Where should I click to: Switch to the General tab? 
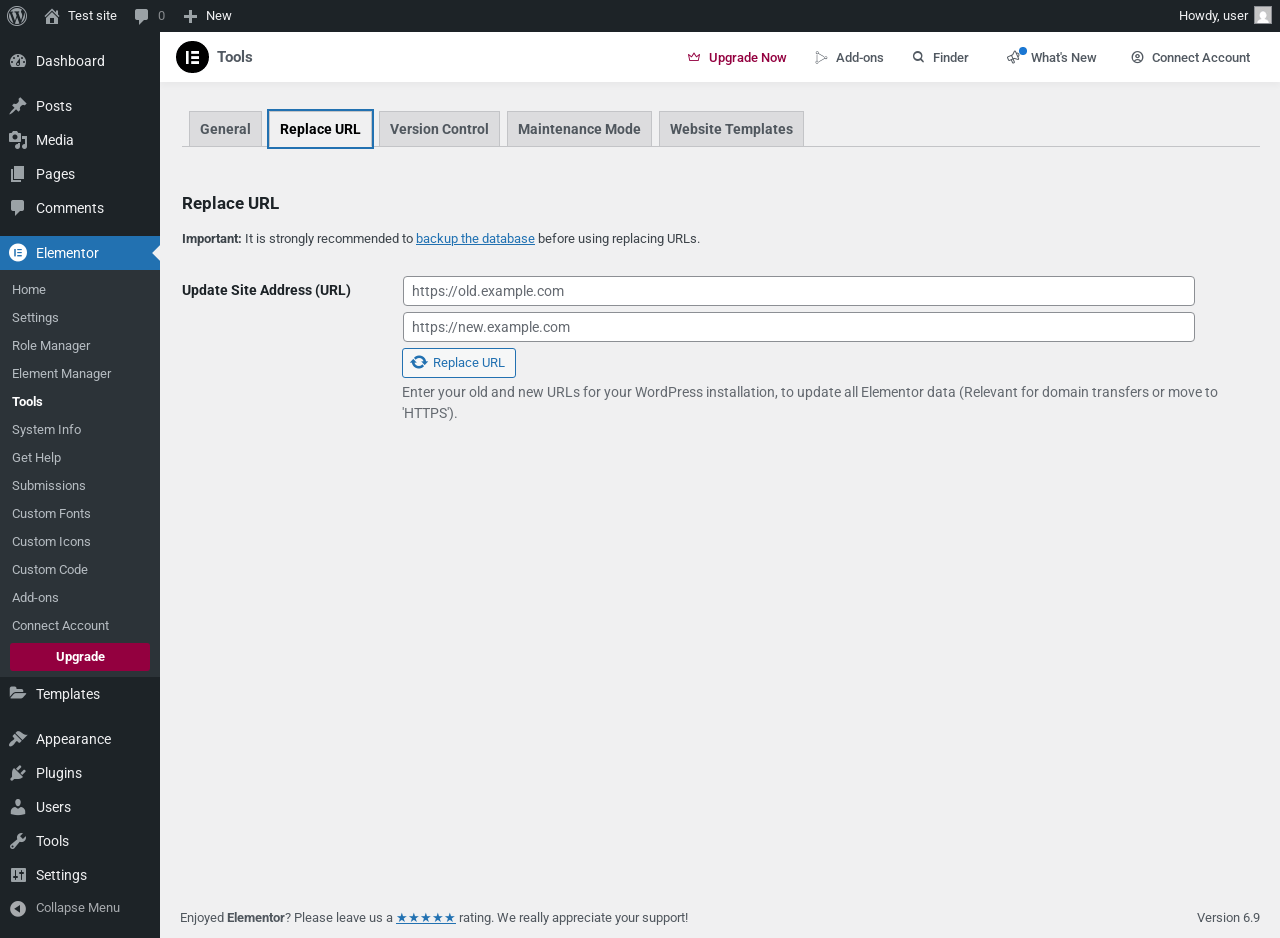(x=225, y=129)
